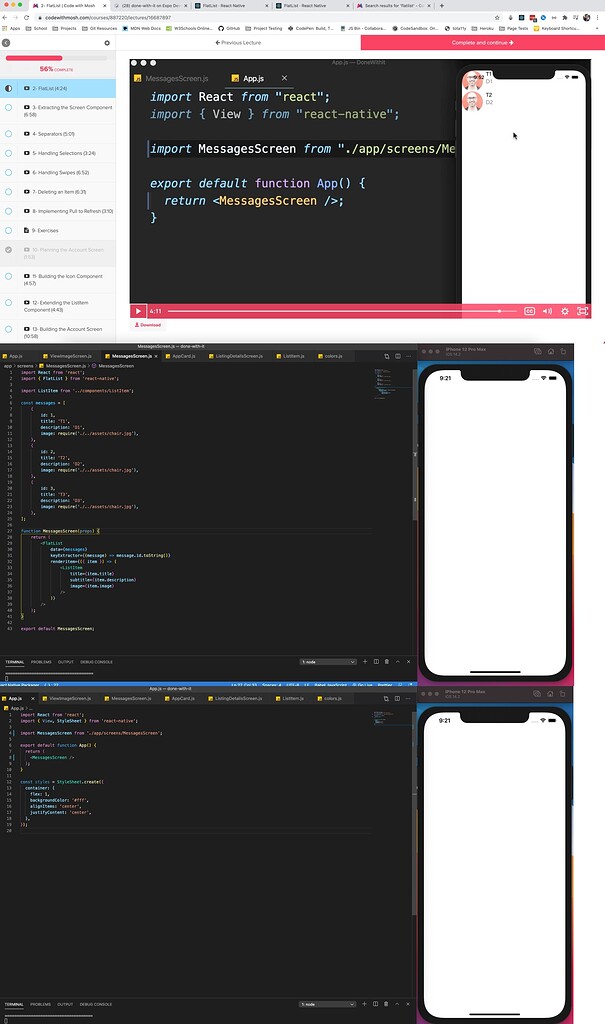Viewport: 605px width, 1024px height.
Task: Click code minimap in upper VS Code editor
Action: [392, 384]
